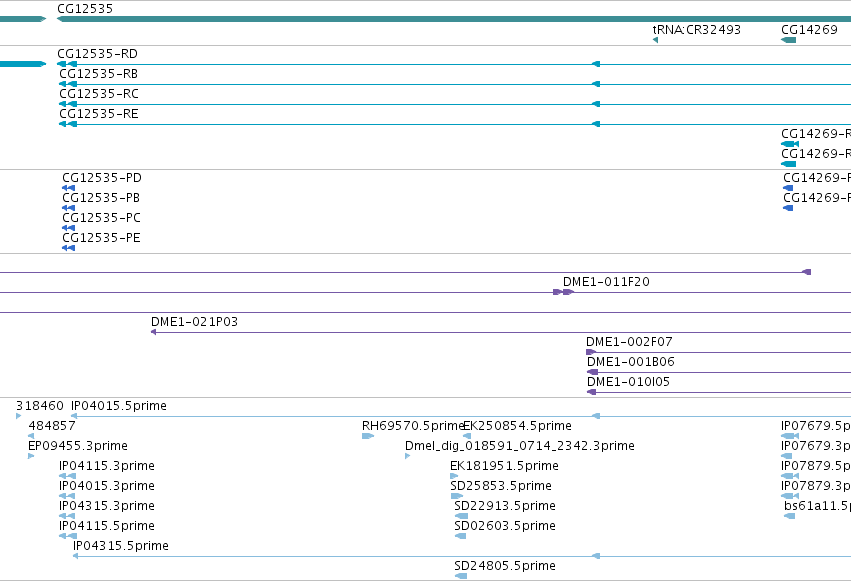Select protein CG12535-PC label
851x581 pixels.
coord(101,218)
